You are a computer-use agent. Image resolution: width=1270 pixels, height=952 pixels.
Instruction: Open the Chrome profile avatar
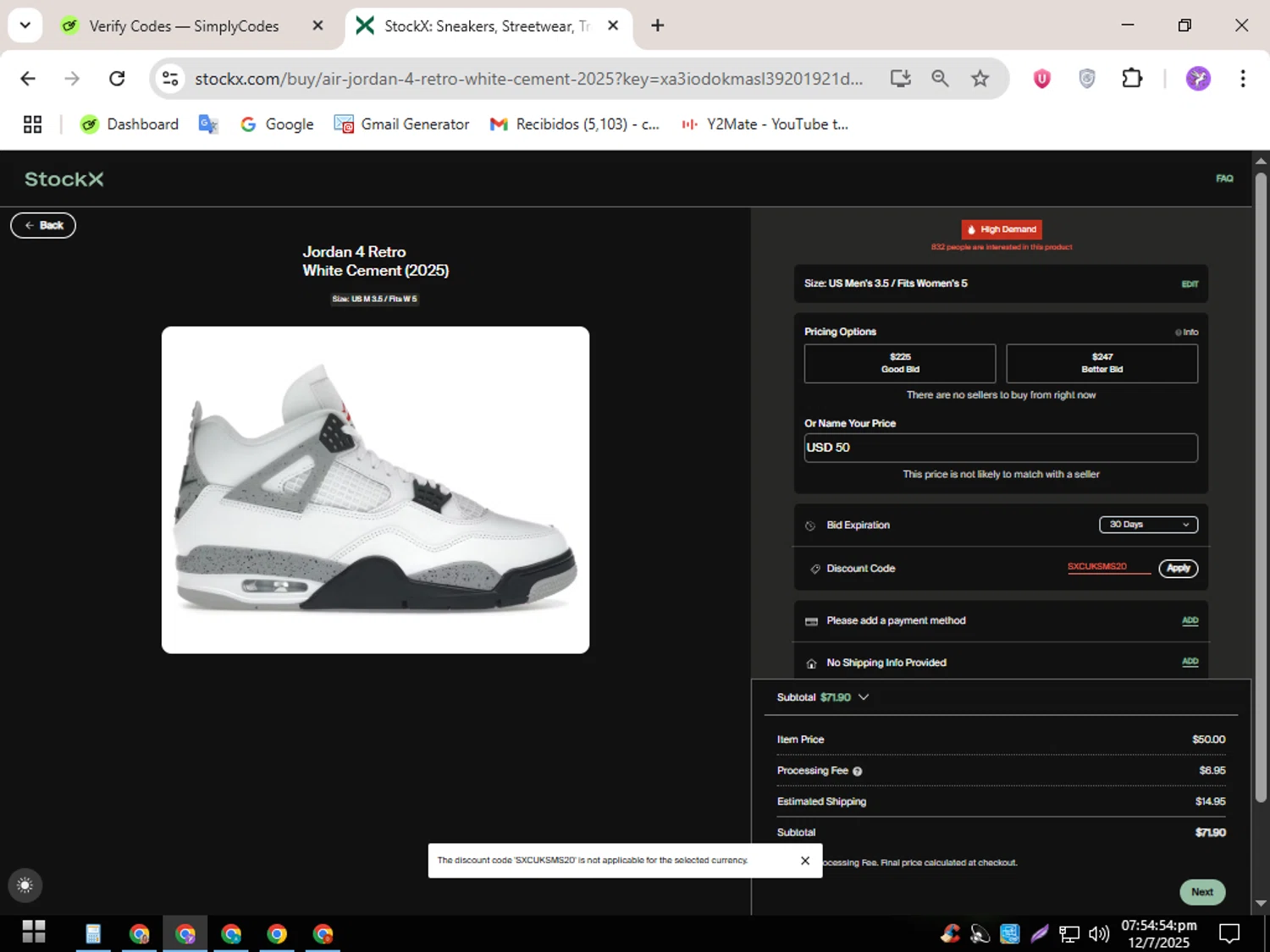click(x=1198, y=79)
